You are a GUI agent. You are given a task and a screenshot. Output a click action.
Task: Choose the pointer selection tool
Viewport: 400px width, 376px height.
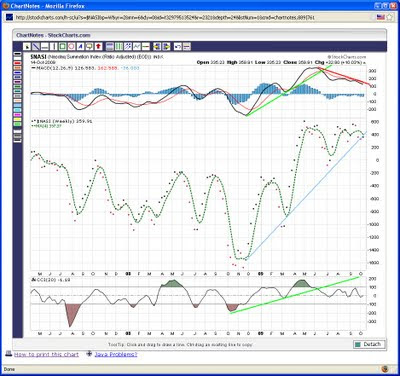click(27, 47)
